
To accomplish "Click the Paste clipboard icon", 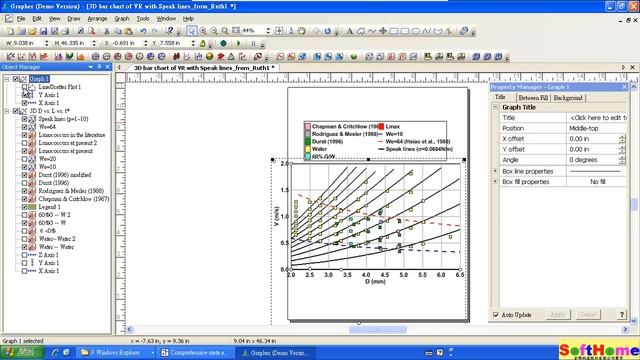I will 129,31.
